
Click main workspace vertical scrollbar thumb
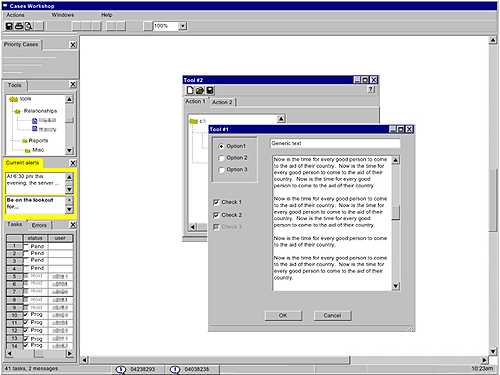coord(493,200)
